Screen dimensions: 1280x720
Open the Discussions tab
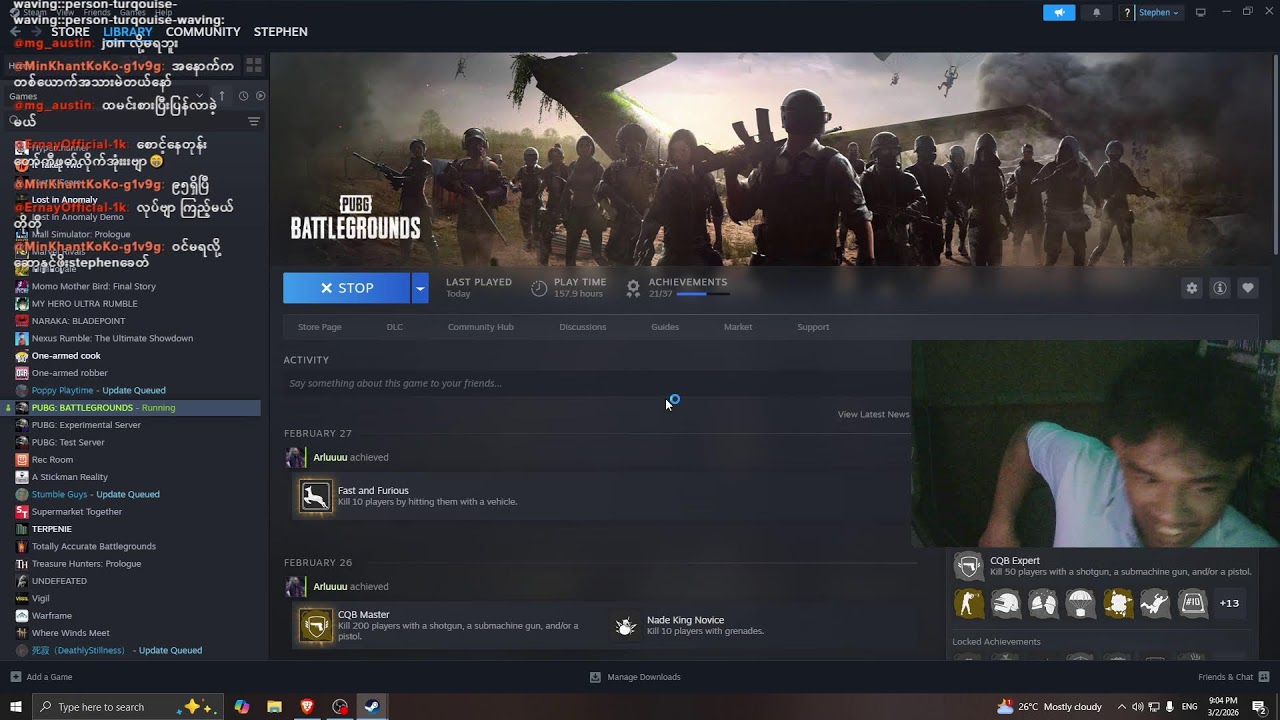[x=583, y=327]
